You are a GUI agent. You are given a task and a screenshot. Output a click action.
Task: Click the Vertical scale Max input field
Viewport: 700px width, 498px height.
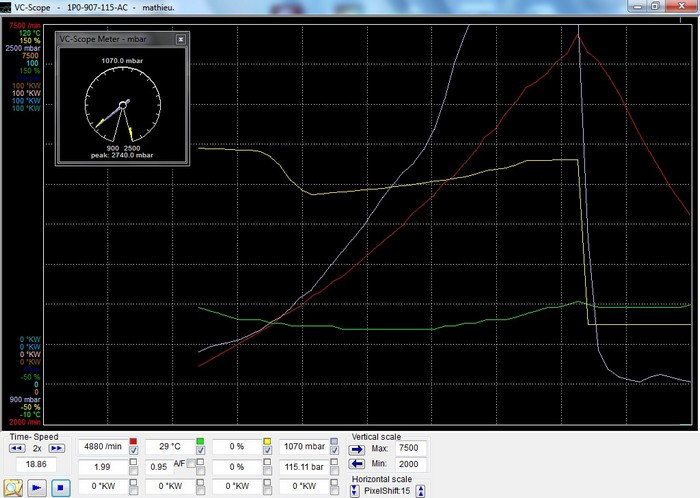coord(412,449)
